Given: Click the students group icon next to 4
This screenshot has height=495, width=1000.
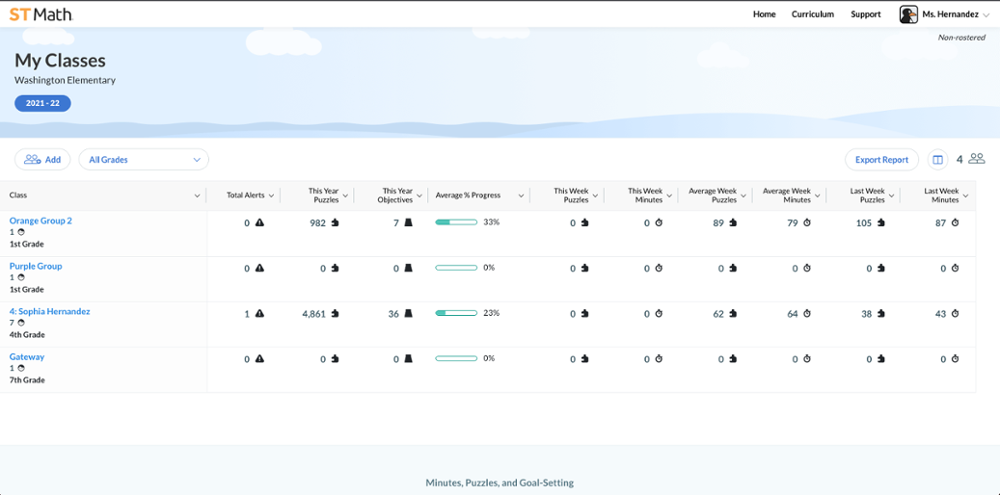Looking at the screenshot, I should pyautogui.click(x=977, y=159).
